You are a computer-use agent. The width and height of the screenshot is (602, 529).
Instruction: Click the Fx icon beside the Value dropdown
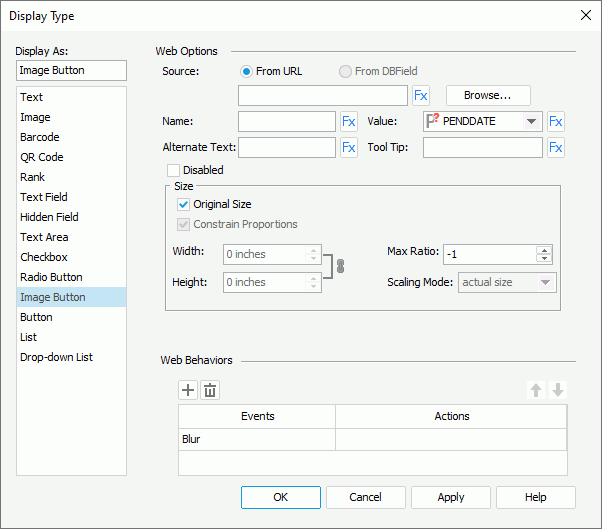(x=556, y=122)
